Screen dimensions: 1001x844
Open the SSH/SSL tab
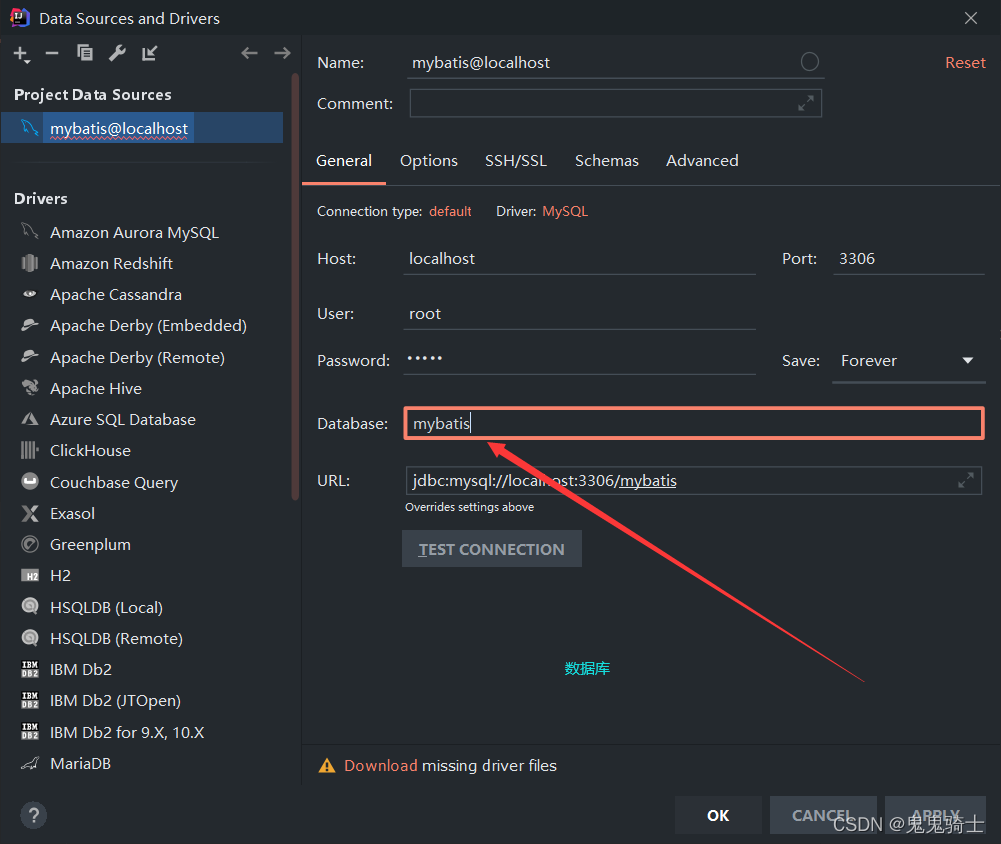click(516, 161)
